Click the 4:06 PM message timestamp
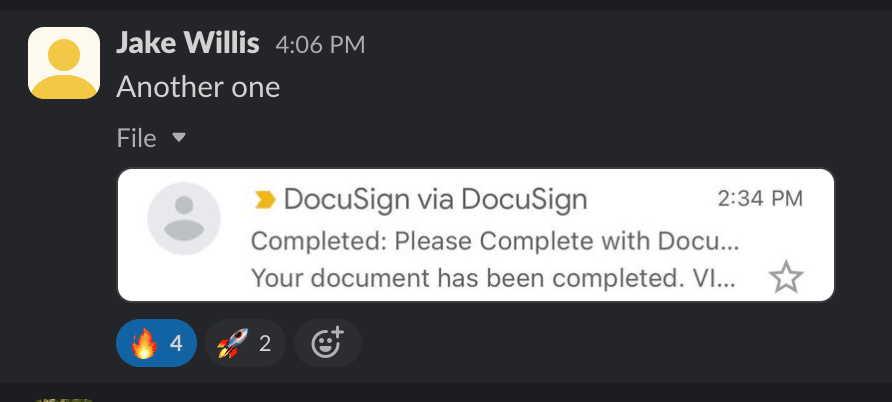 (320, 45)
